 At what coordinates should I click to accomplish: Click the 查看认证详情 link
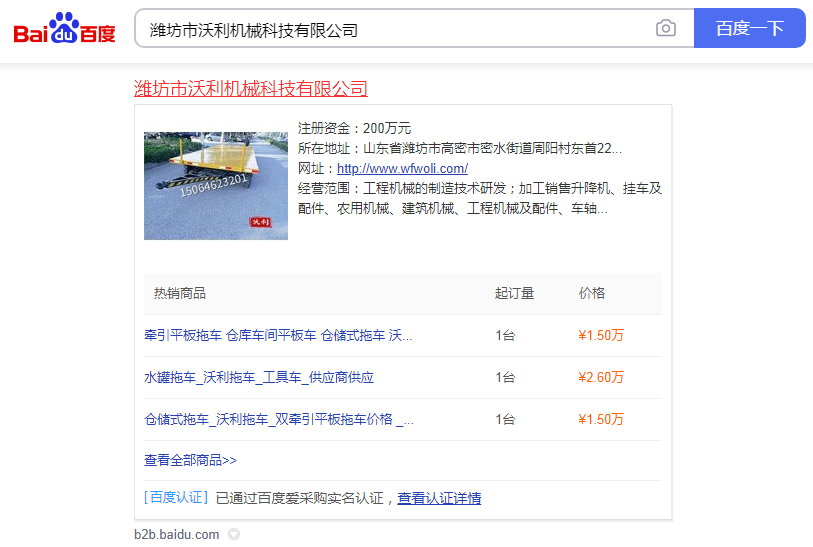point(439,498)
